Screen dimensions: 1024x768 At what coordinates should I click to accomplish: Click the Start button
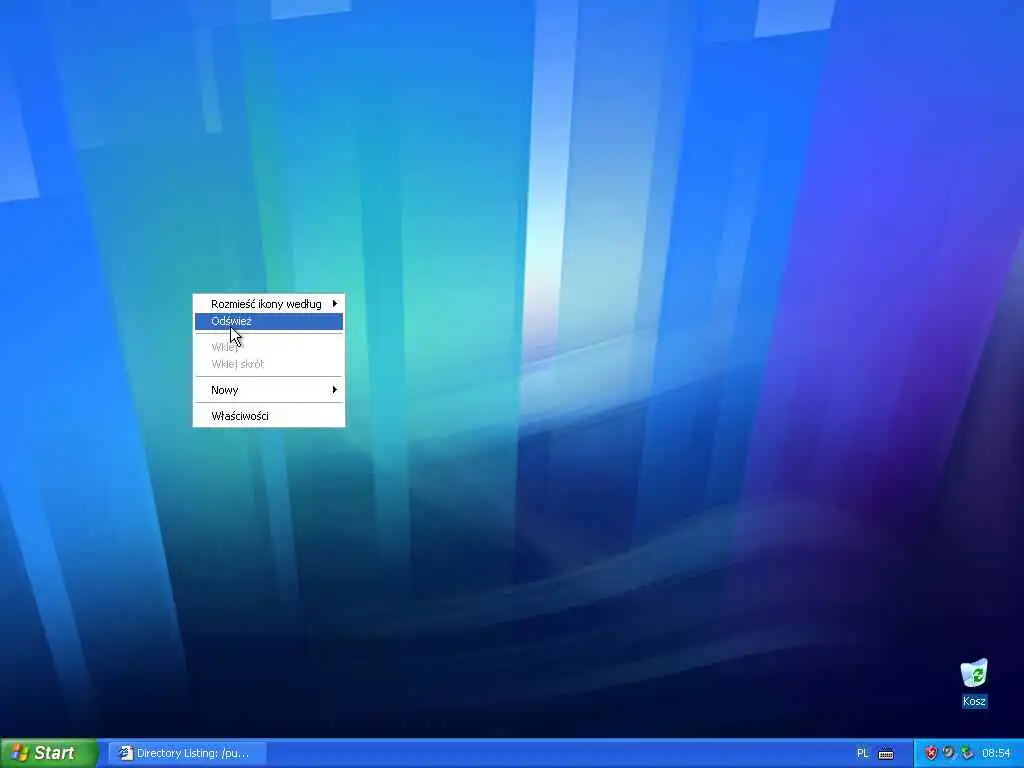click(48, 753)
